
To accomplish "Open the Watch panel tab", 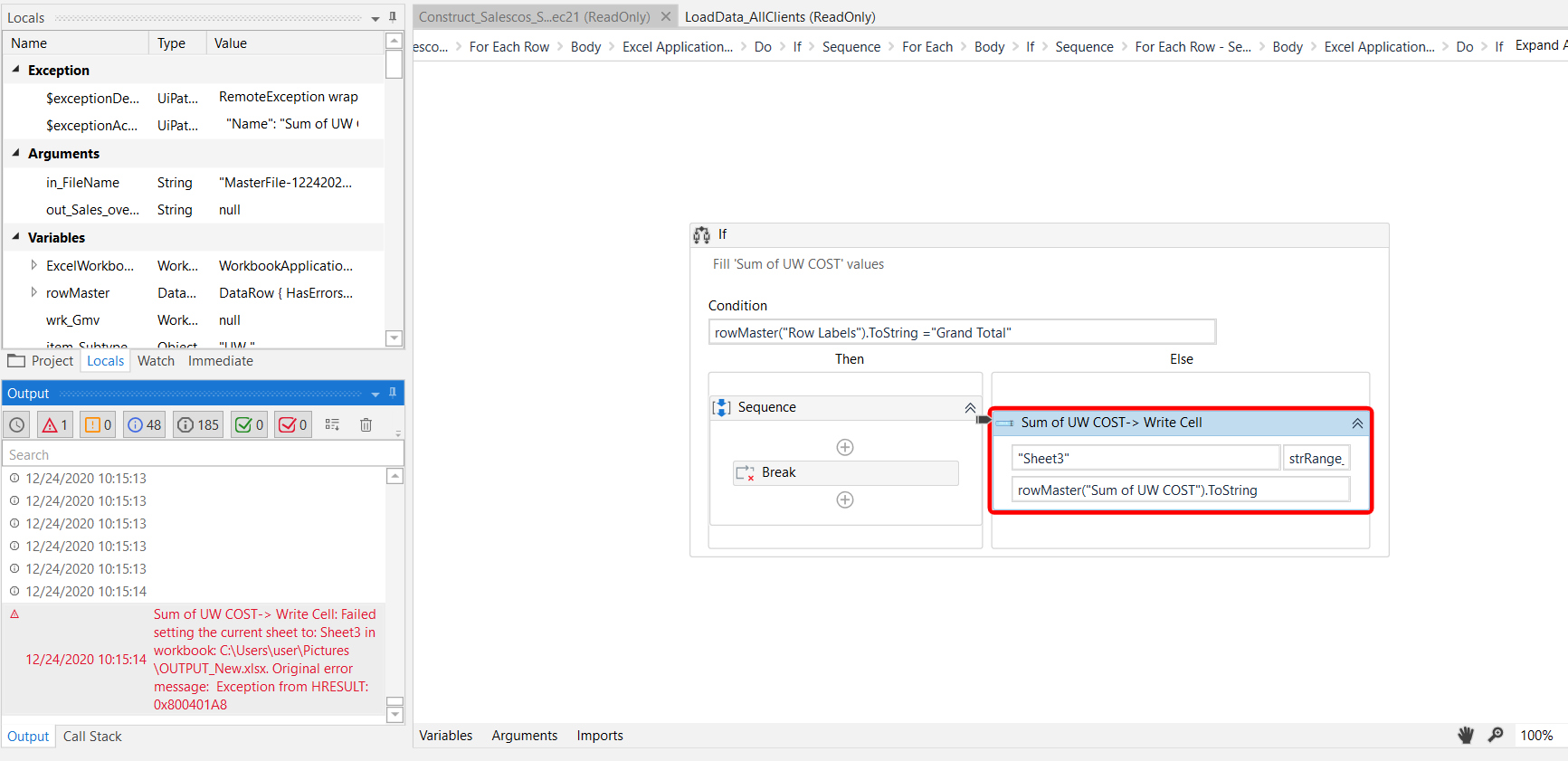I will [156, 361].
